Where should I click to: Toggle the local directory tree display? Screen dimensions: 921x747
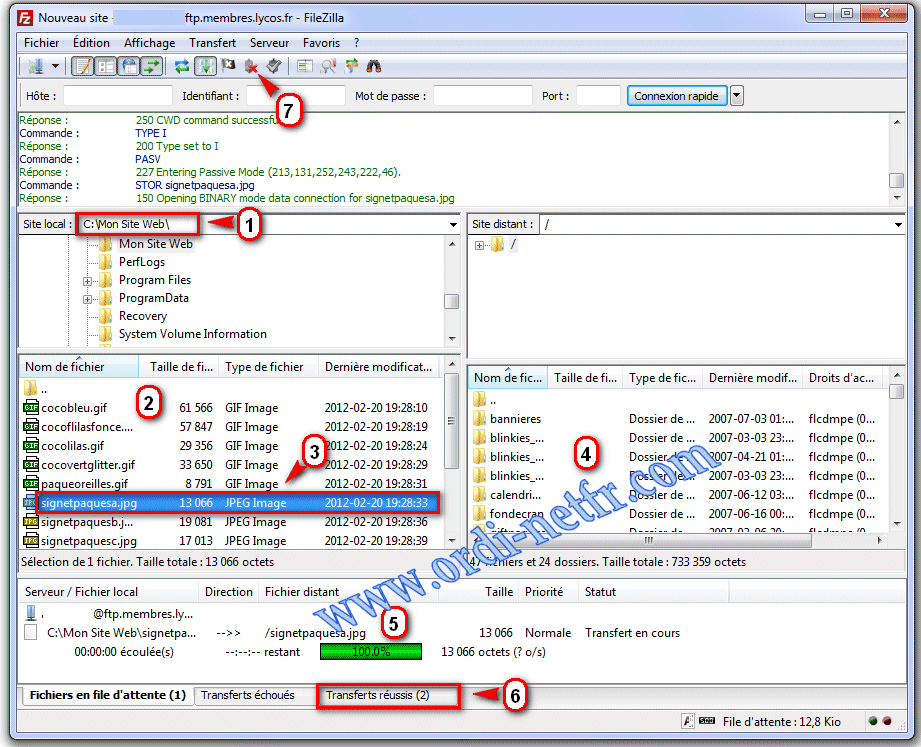coord(106,66)
